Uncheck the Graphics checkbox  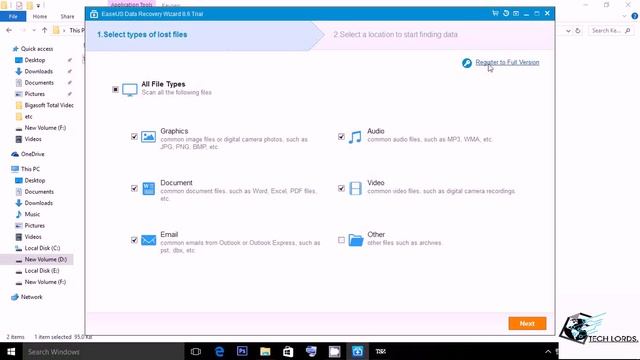134,136
